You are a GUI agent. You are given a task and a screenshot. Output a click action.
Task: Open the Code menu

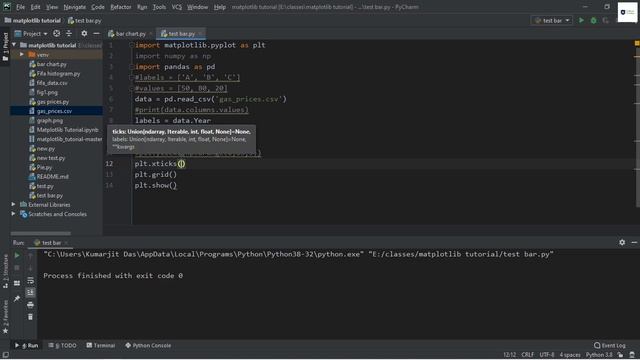coord(98,7)
